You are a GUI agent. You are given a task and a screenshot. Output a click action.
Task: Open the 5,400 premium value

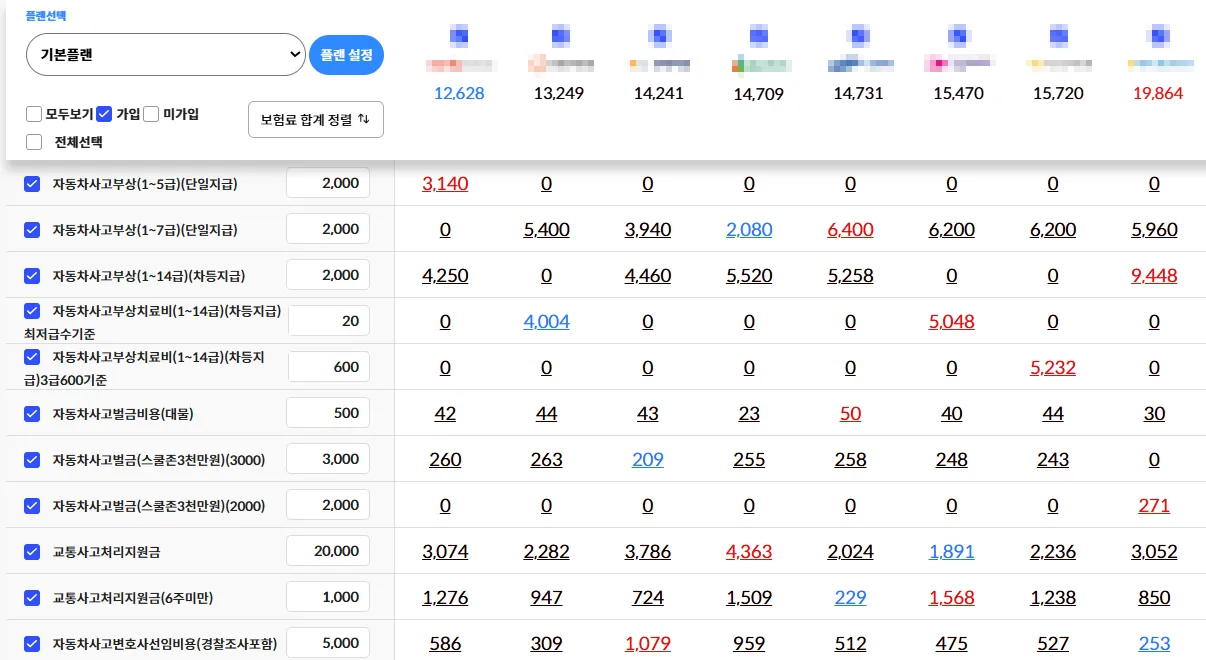pyautogui.click(x=546, y=230)
